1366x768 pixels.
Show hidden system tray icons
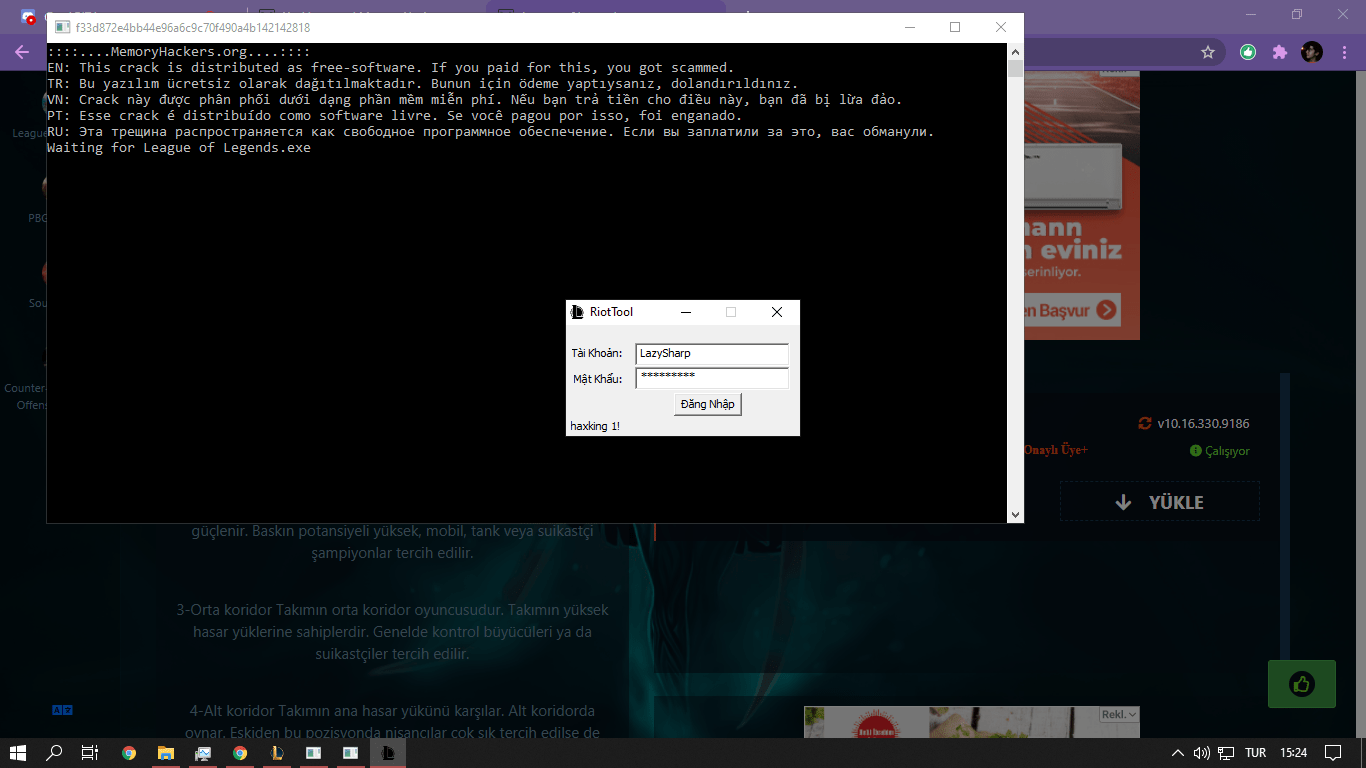click(1178, 753)
